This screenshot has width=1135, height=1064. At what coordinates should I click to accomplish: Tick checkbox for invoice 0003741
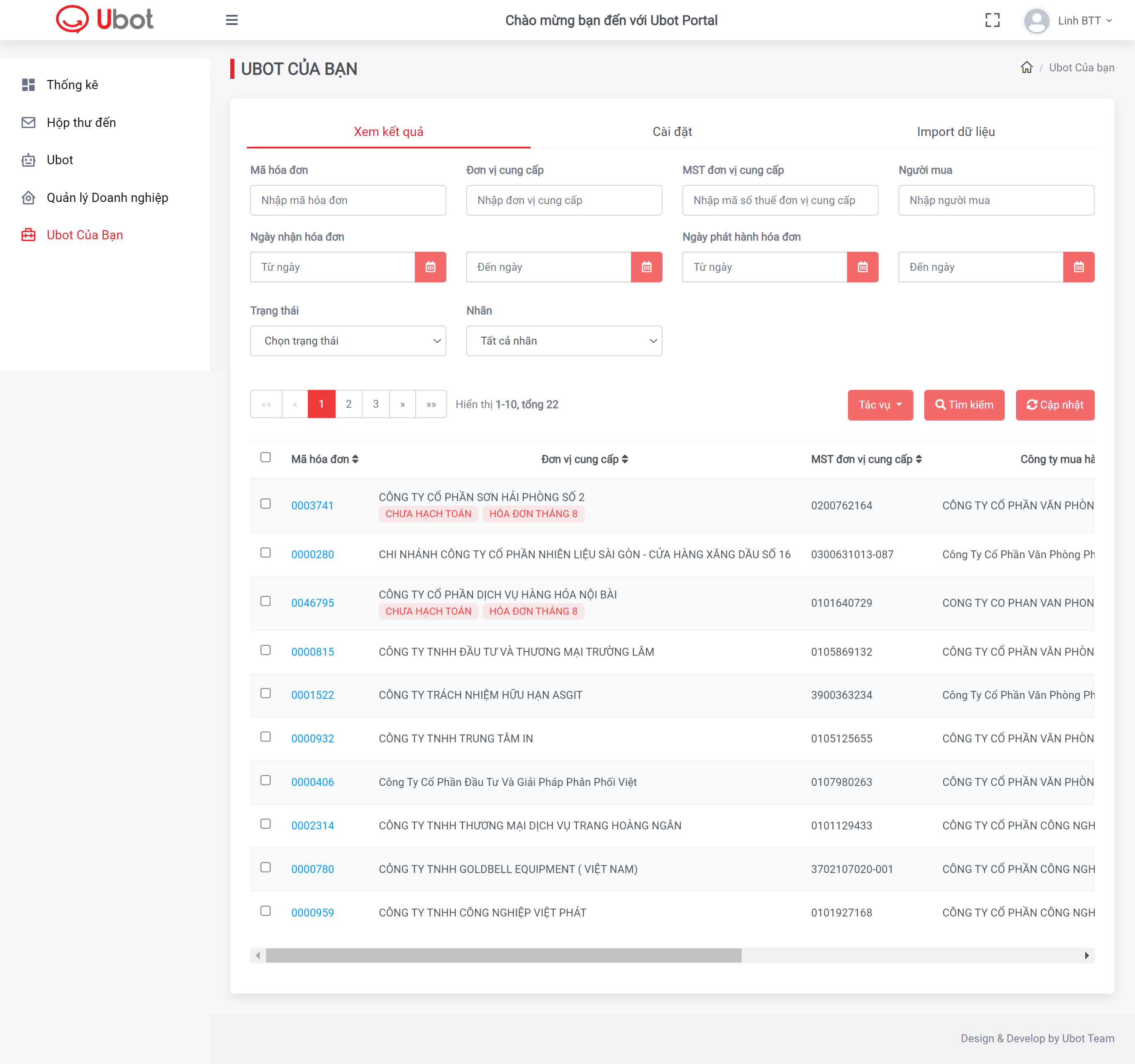[x=265, y=503]
